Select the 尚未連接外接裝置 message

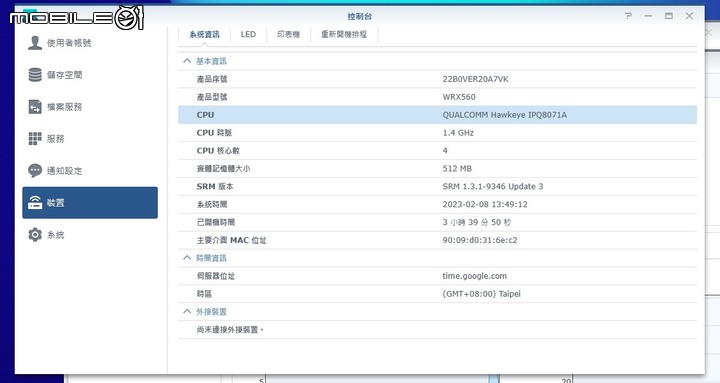pyautogui.click(x=230, y=330)
